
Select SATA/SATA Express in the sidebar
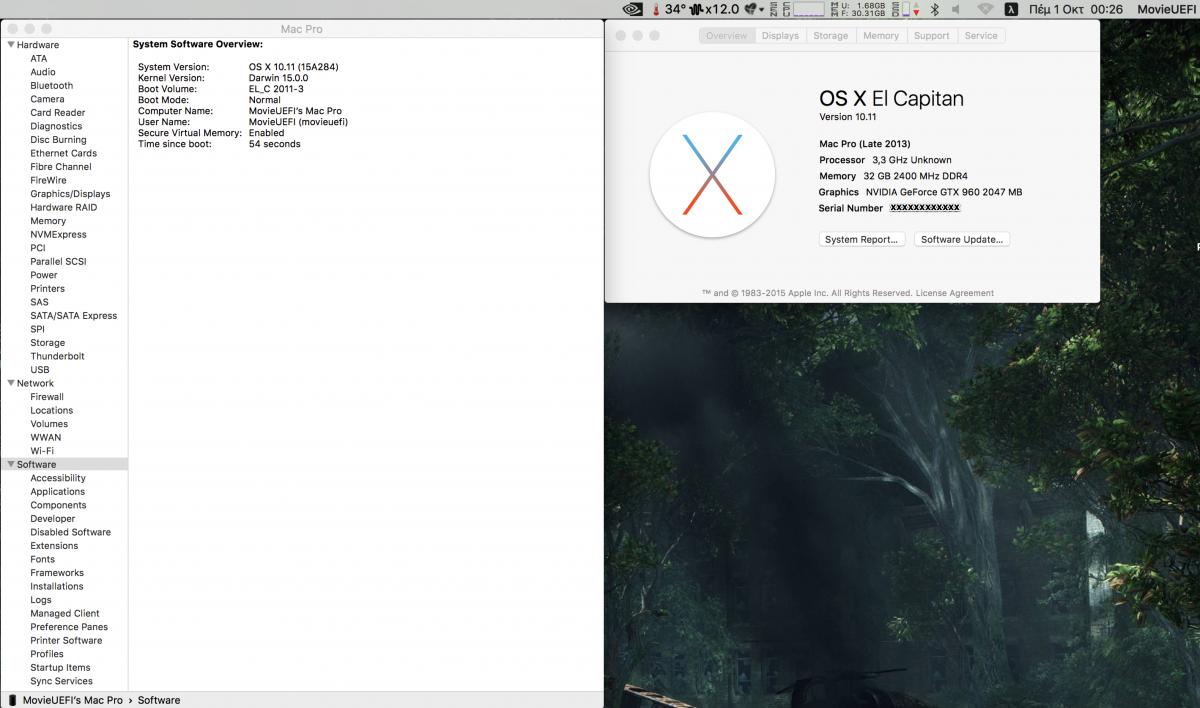click(x=73, y=315)
